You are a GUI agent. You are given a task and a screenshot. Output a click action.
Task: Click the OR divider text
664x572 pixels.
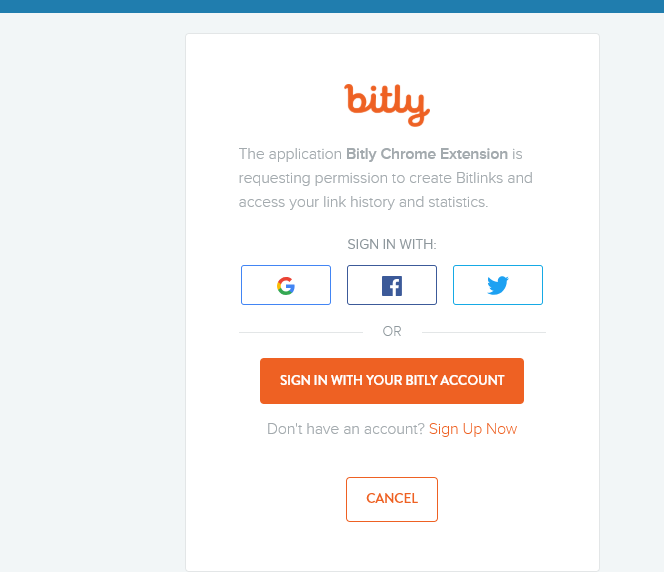click(x=392, y=332)
